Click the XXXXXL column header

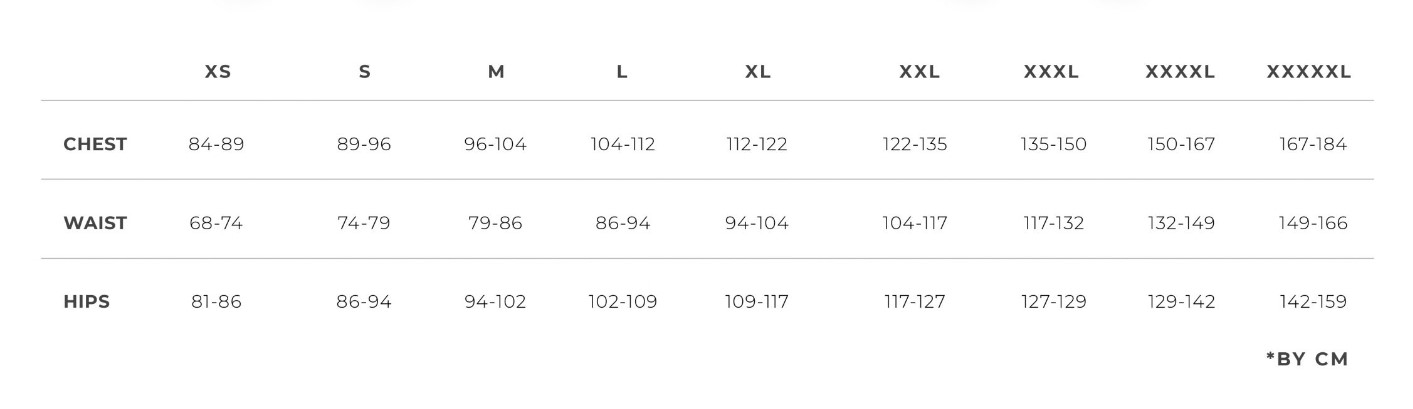[x=1308, y=72]
